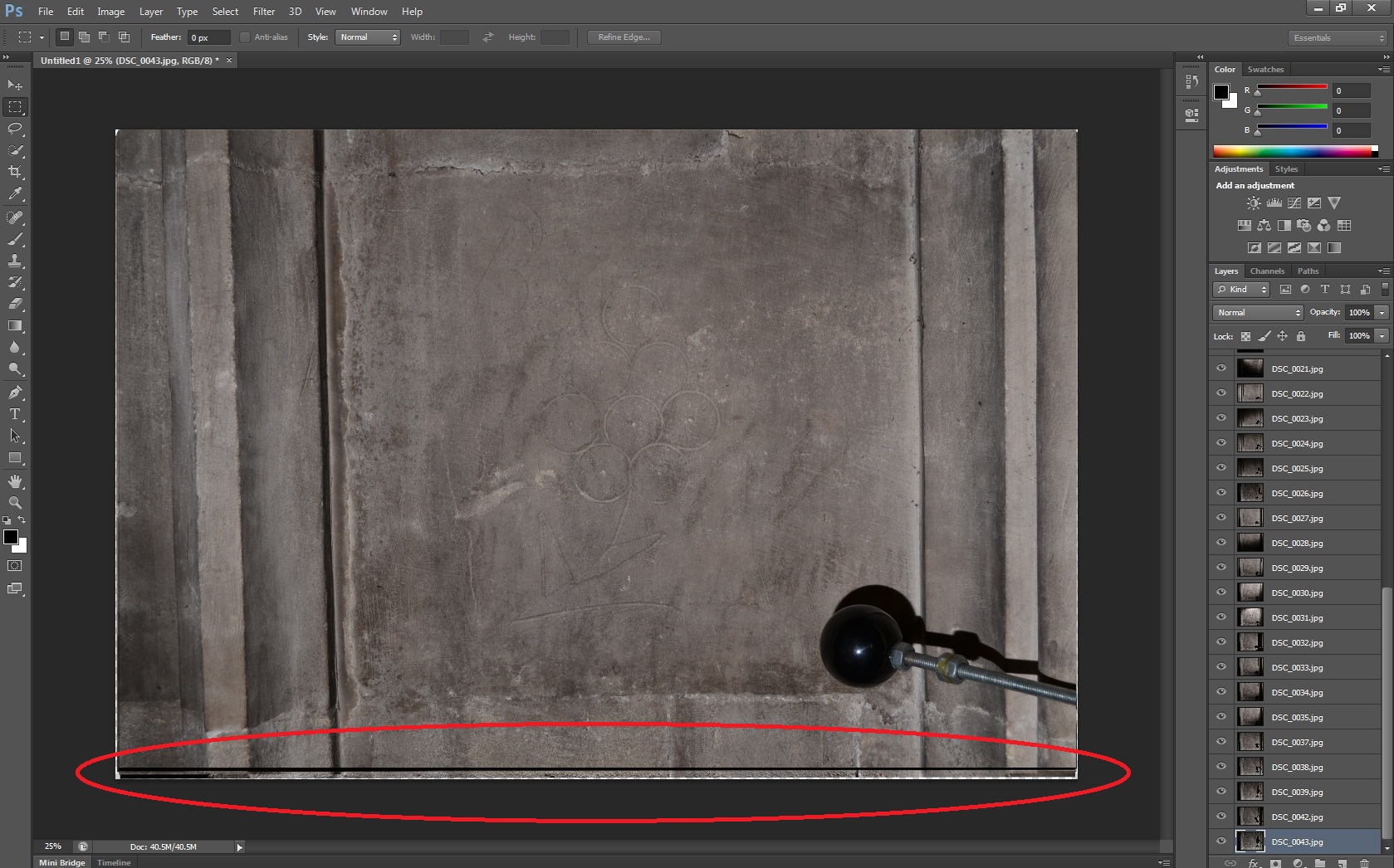
Task: Select the DSC_0037.jpg layer thumbnail
Action: tap(1250, 742)
